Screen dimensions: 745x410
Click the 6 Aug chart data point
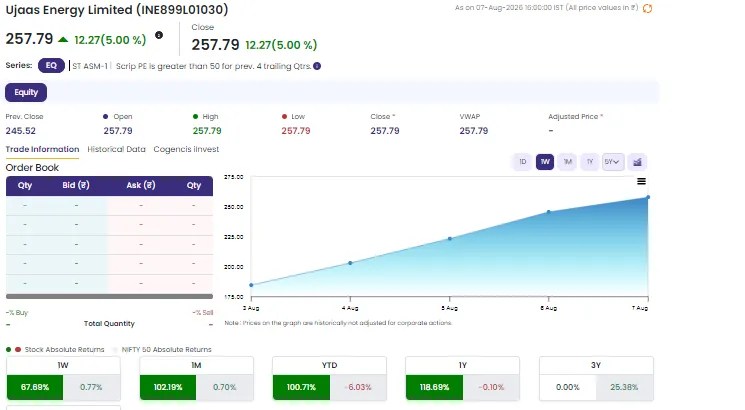(x=549, y=212)
